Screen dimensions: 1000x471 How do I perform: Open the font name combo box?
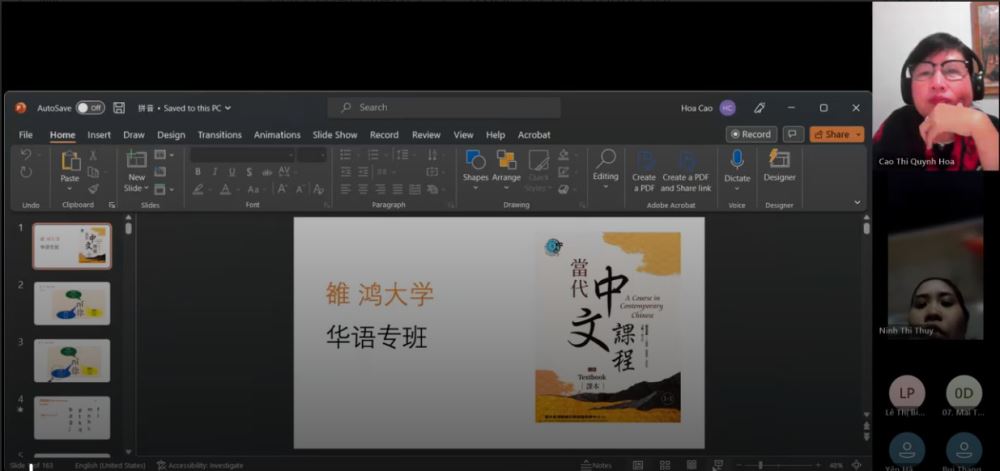point(242,155)
